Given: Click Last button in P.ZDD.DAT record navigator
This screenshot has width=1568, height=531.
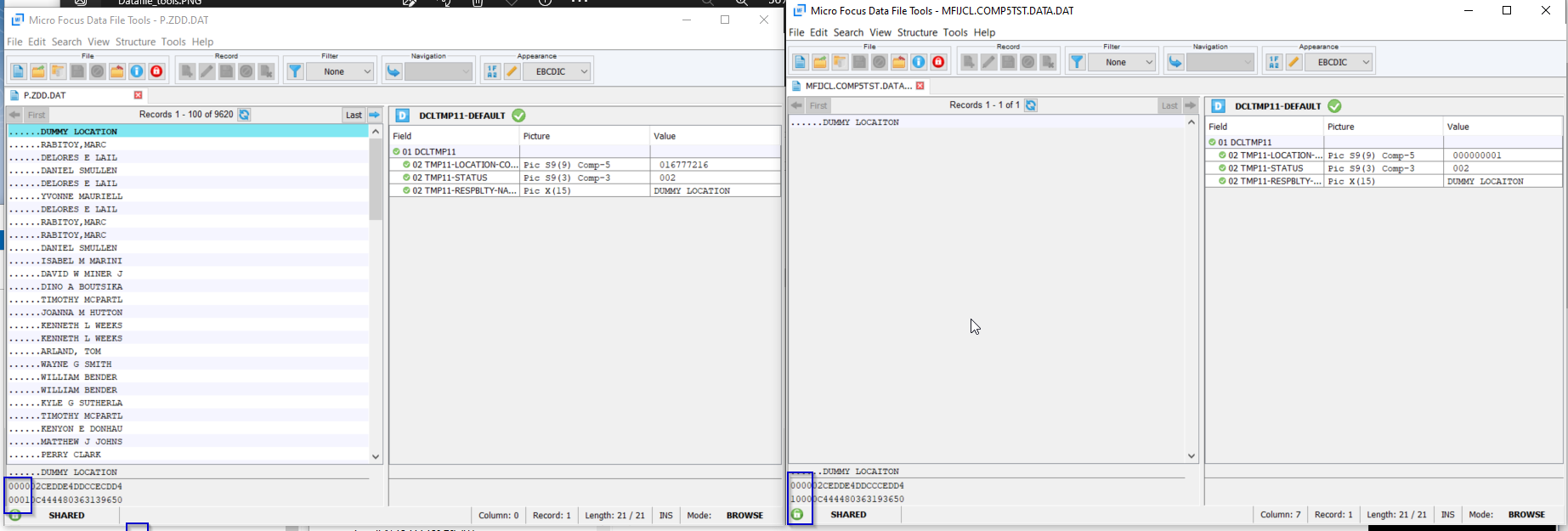Looking at the screenshot, I should pyautogui.click(x=354, y=115).
